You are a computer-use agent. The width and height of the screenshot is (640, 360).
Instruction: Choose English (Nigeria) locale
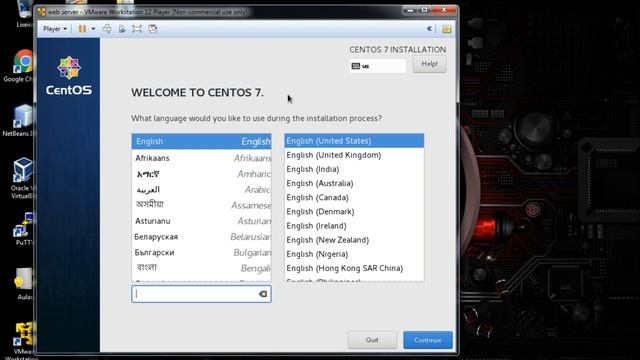click(x=354, y=254)
